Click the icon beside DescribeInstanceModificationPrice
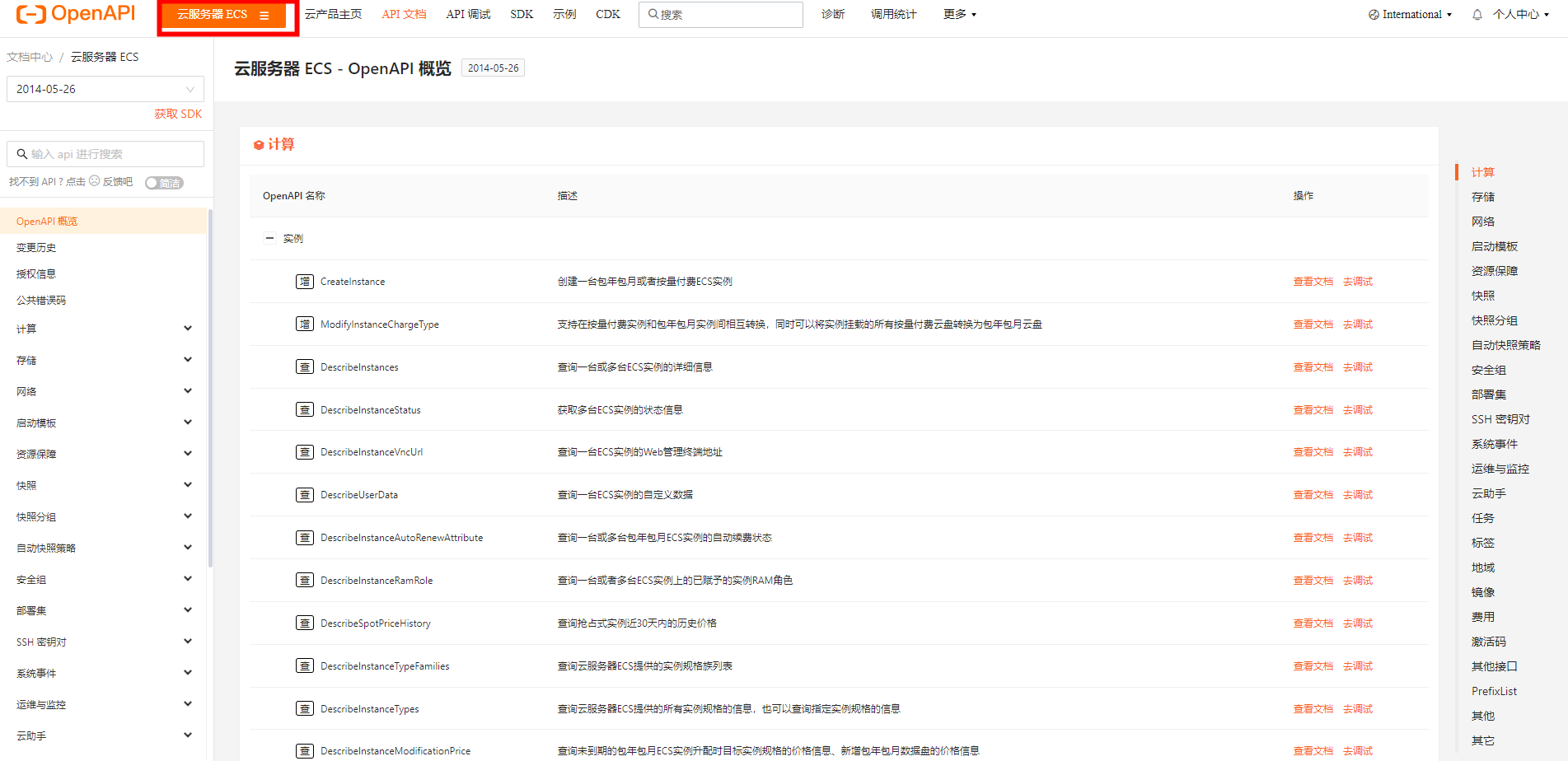1568x761 pixels. click(x=305, y=751)
